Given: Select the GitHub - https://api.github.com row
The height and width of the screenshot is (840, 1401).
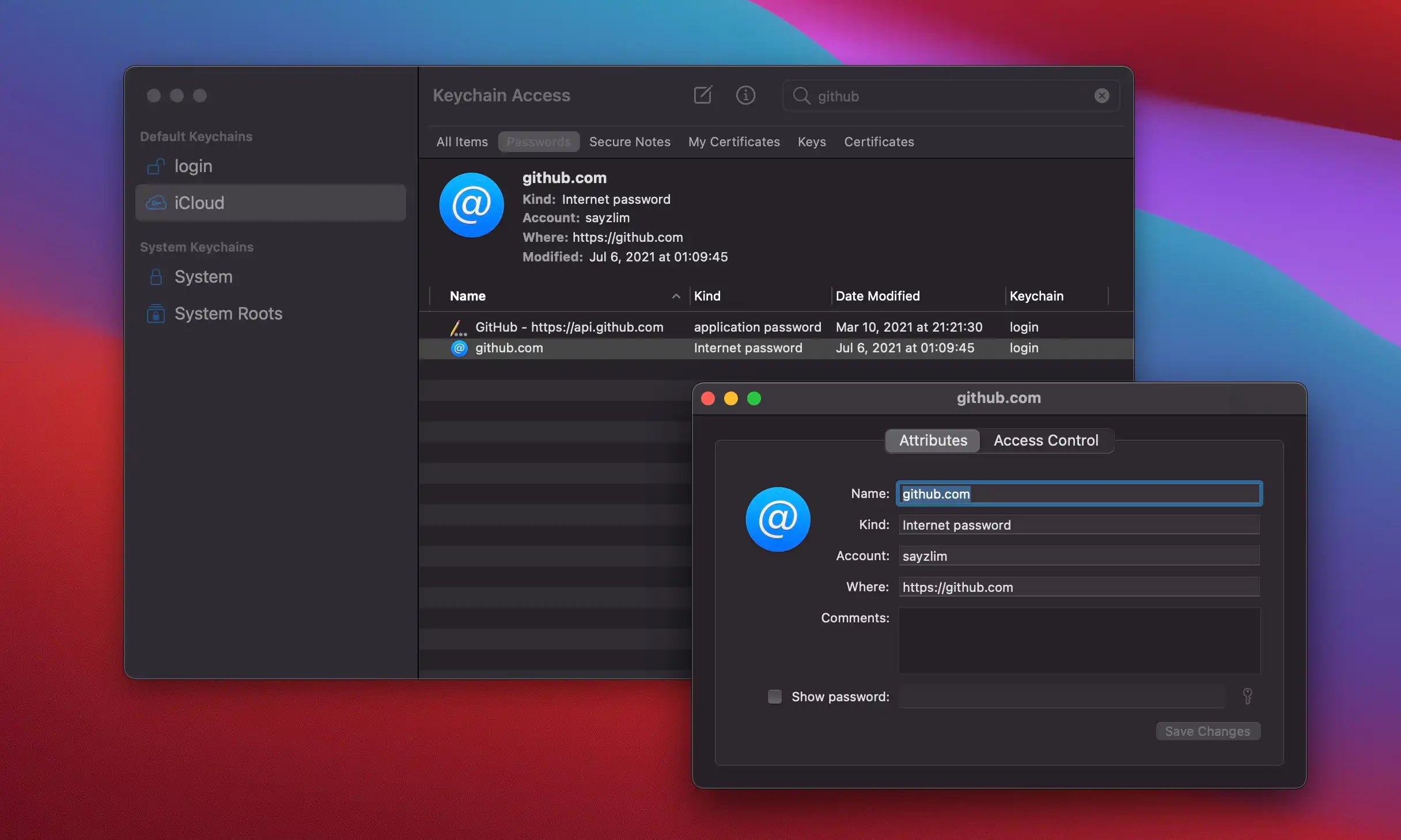Looking at the screenshot, I should (x=776, y=327).
